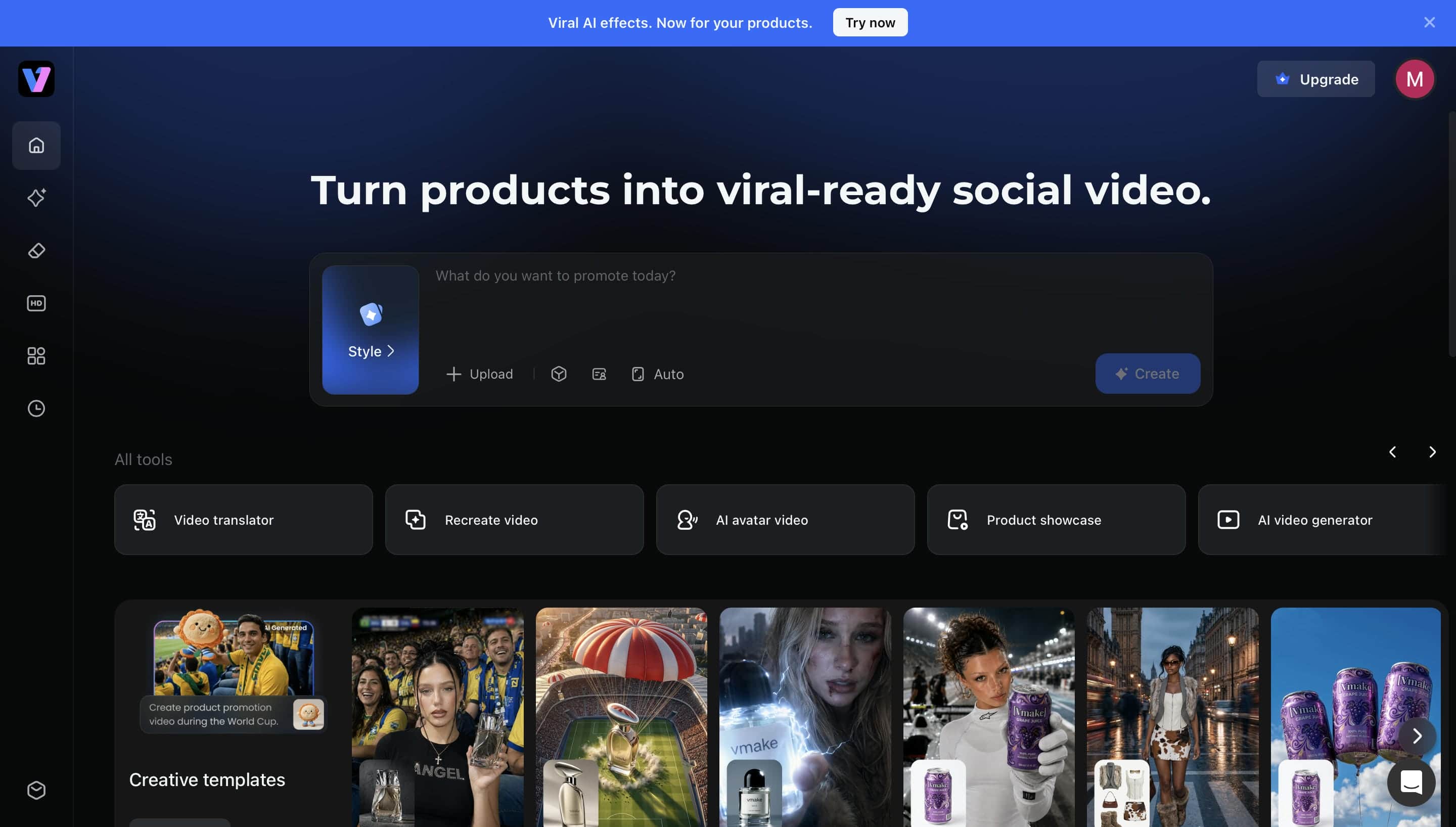Screen dimensions: 1456x827
Task: Click the Create button
Action: tap(1148, 374)
